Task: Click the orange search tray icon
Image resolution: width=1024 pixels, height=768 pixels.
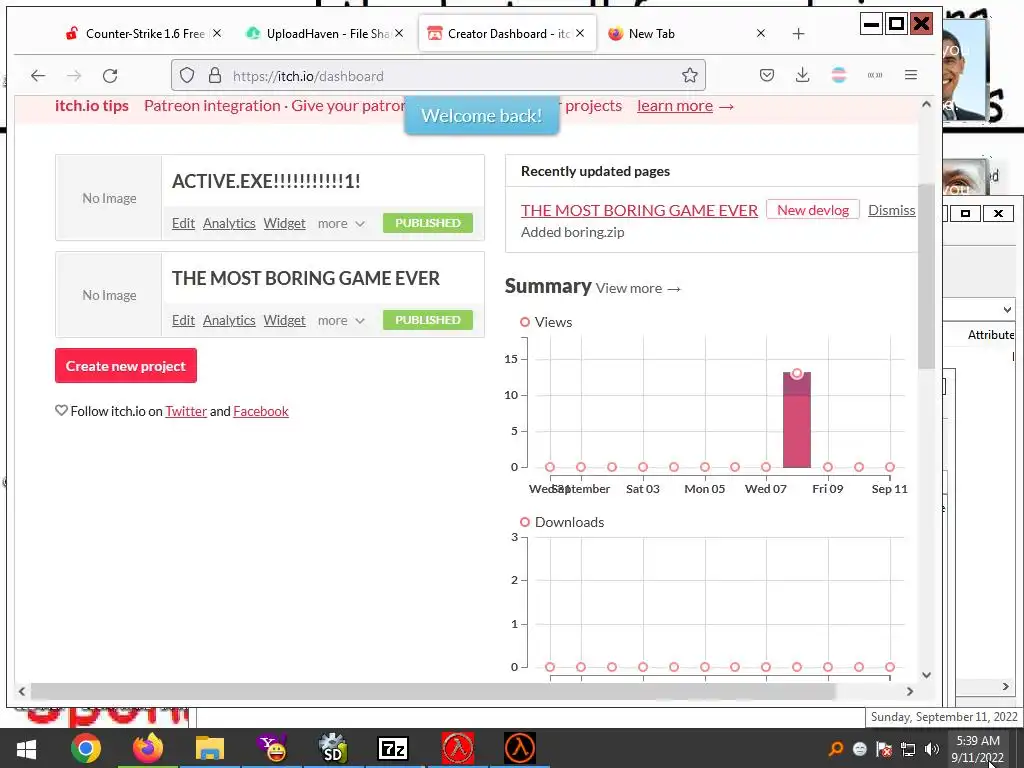Action: point(835,749)
